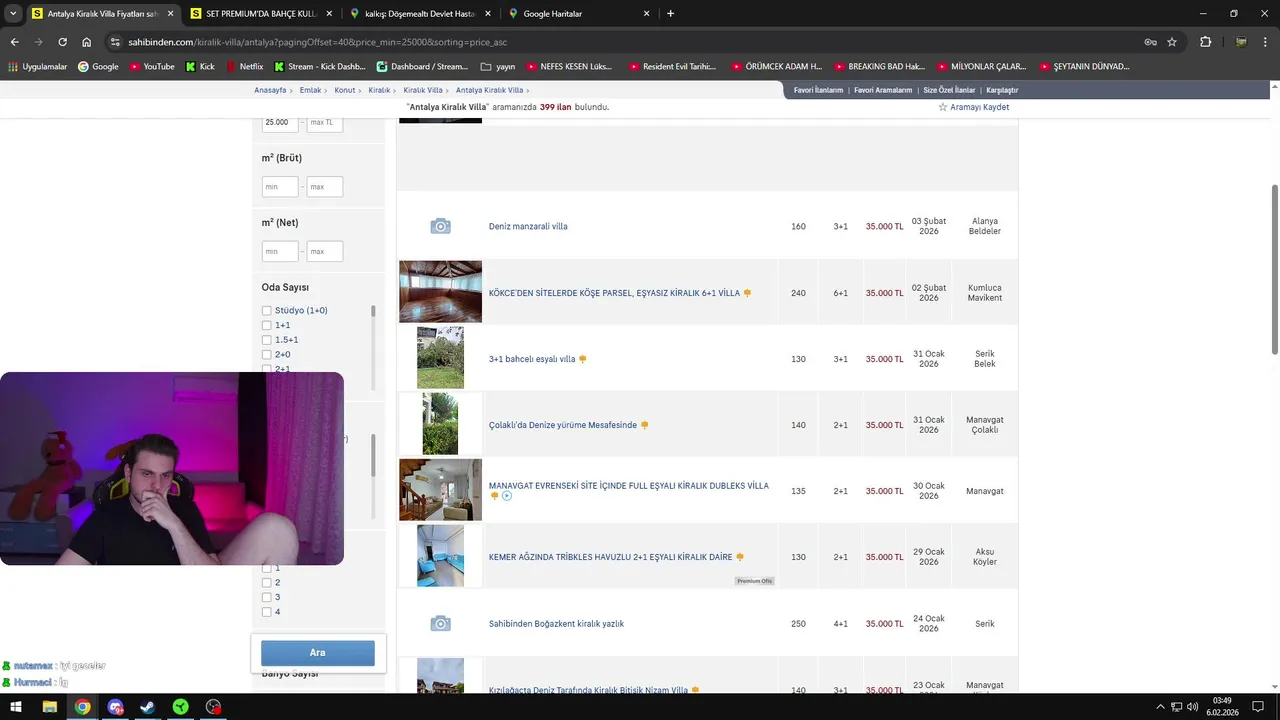Open the Deniz manzarali villa listing
The height and width of the screenshot is (720, 1280).
pos(528,227)
